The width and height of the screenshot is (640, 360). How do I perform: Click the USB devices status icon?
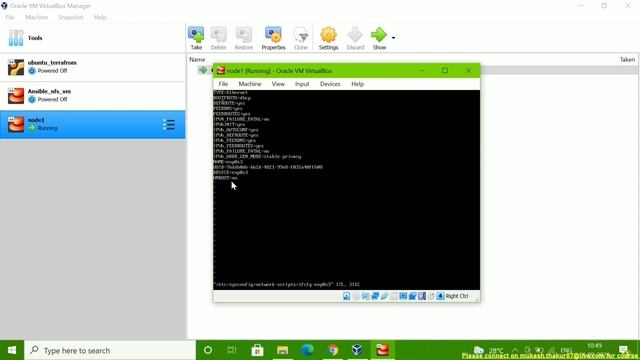pyautogui.click(x=384, y=296)
